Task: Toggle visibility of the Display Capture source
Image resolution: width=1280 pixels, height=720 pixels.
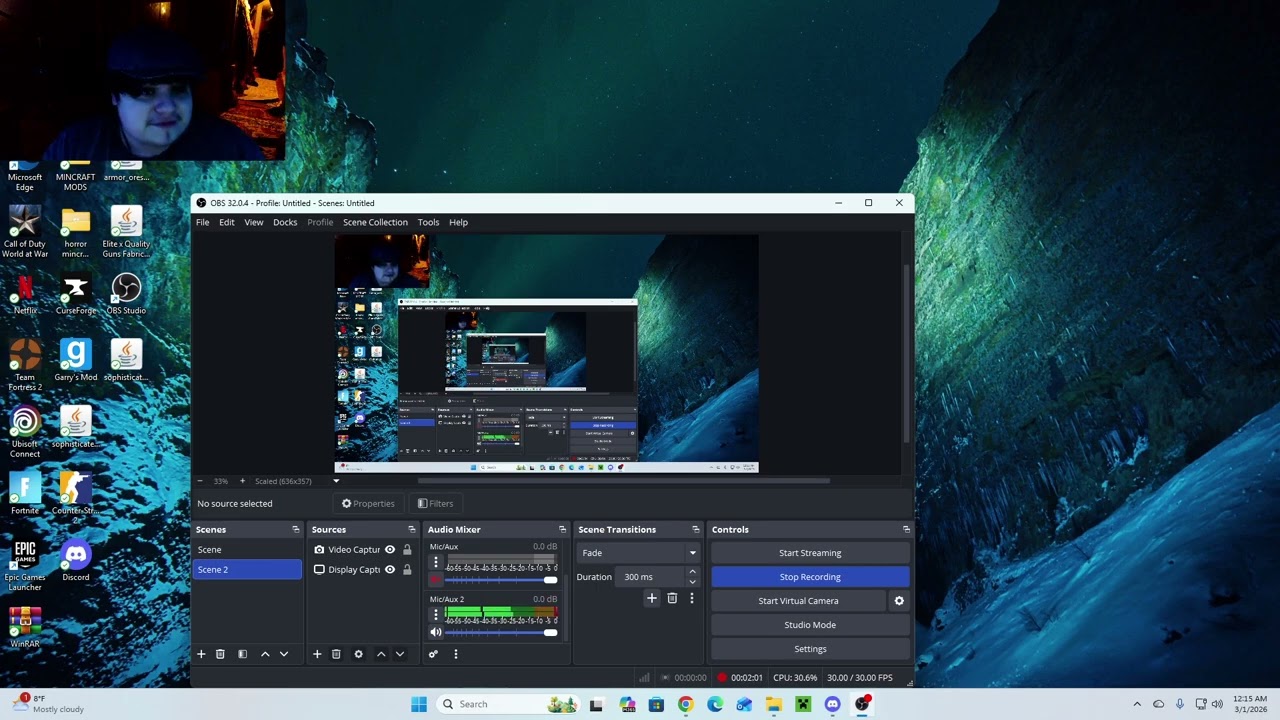Action: (x=390, y=570)
